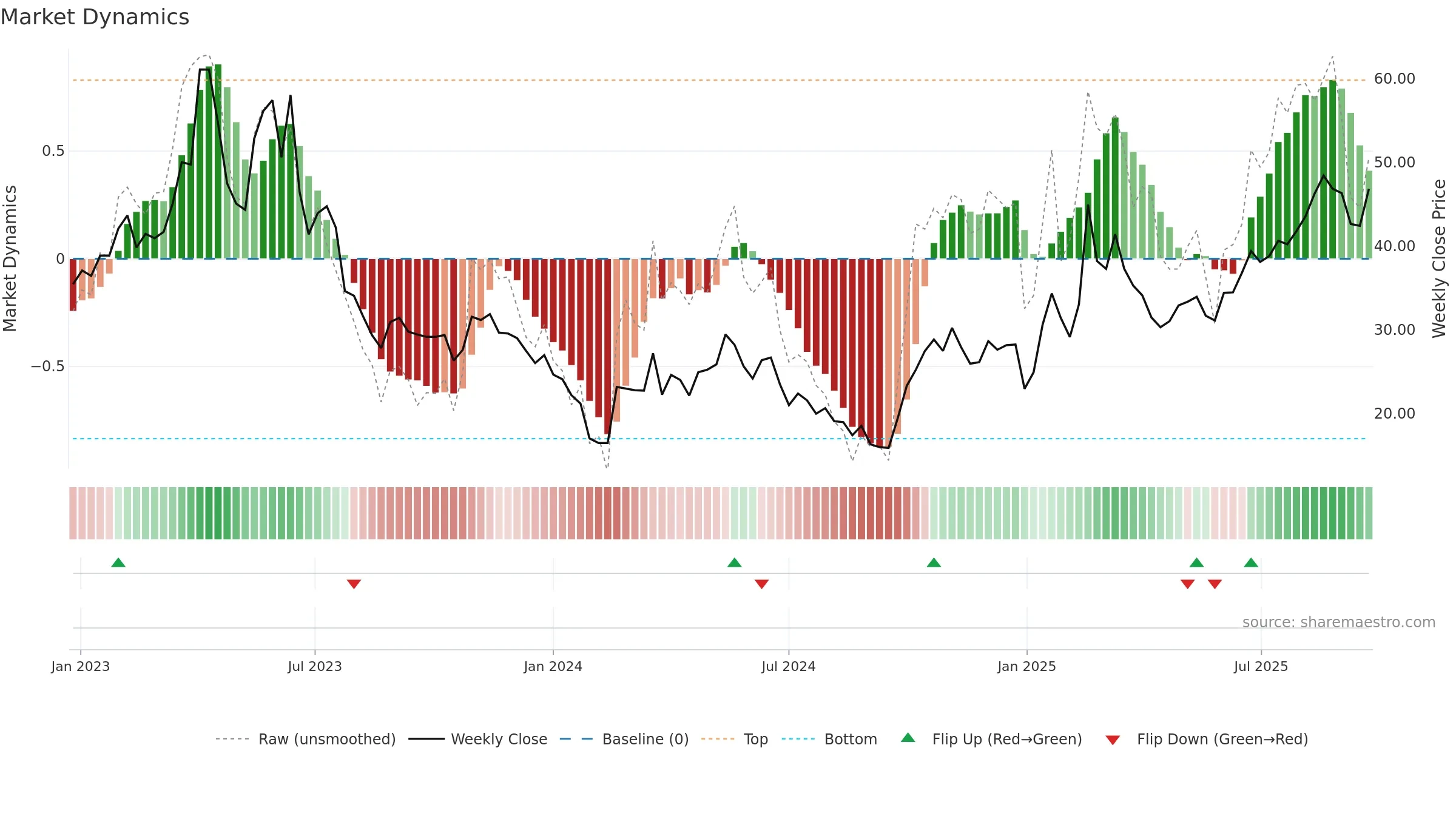Select the final green flip-up marker near Jul 2025
The width and height of the screenshot is (1456, 819).
click(1251, 562)
